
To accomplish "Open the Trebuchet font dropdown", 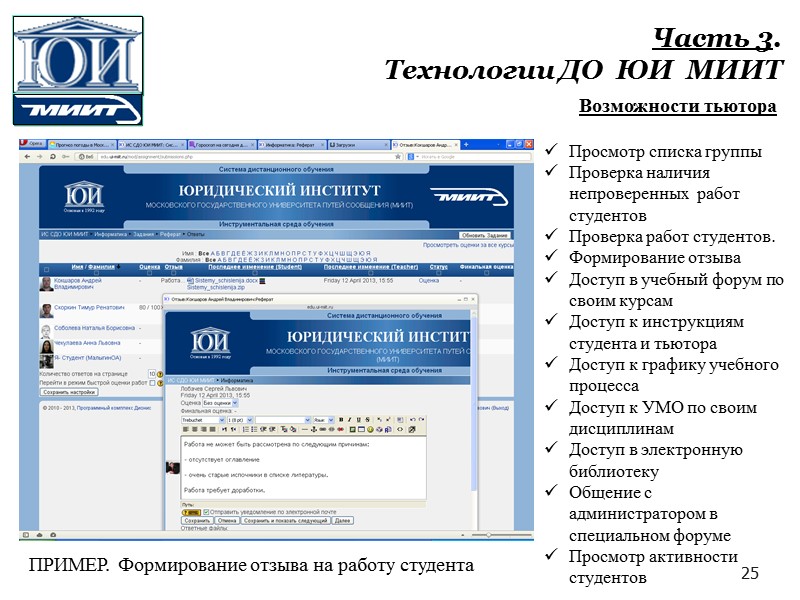I will (203, 420).
